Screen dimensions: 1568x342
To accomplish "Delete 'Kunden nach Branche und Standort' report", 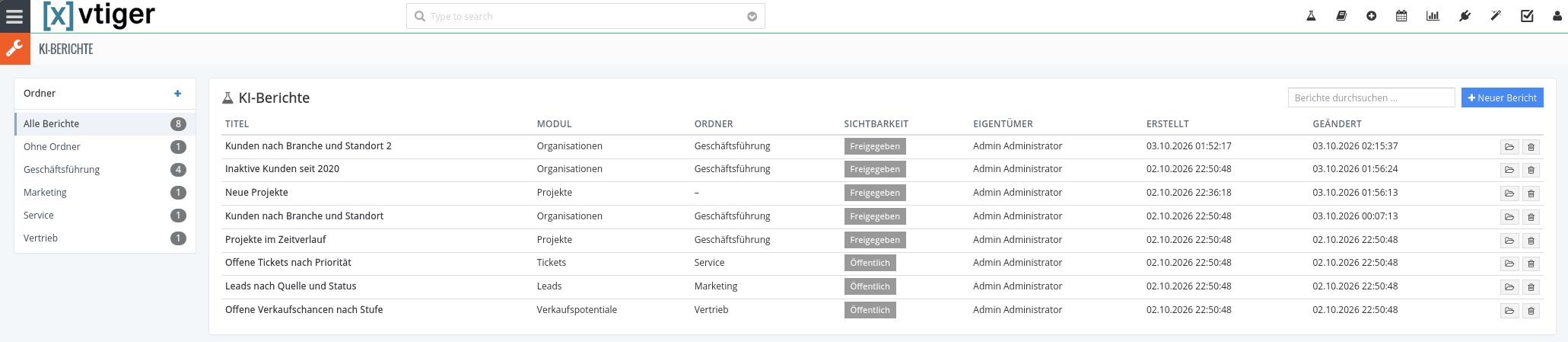I will click(1531, 217).
